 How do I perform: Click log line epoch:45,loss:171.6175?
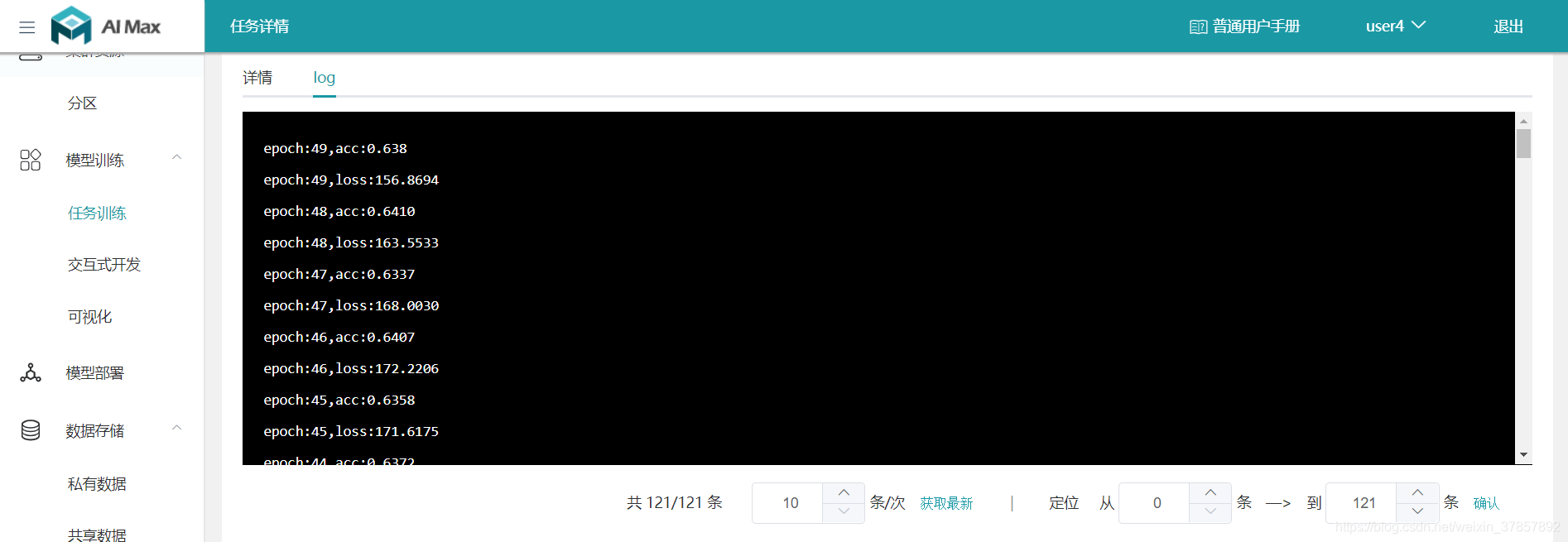(x=351, y=432)
